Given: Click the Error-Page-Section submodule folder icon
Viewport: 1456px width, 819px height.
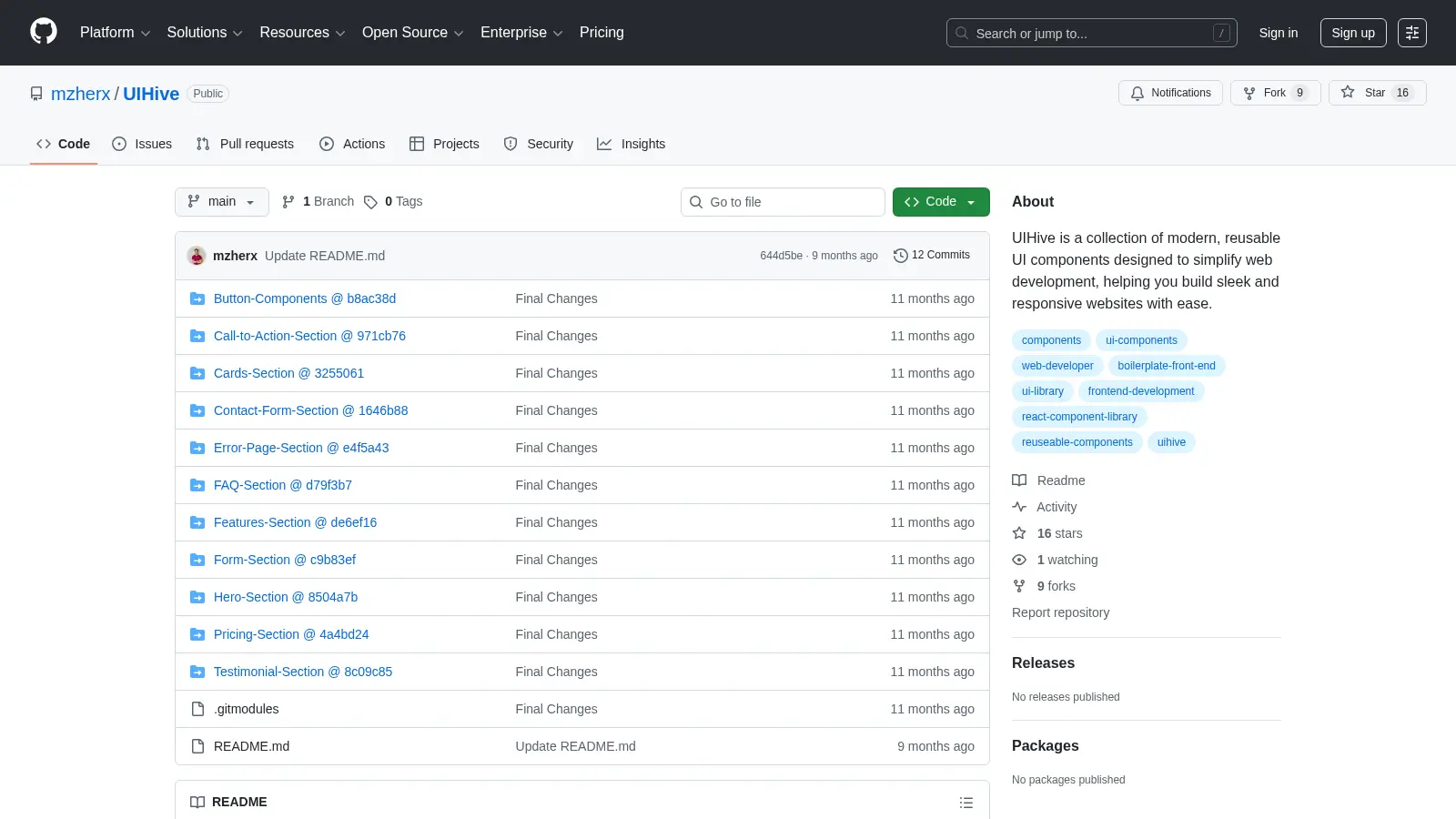Looking at the screenshot, I should point(197,448).
